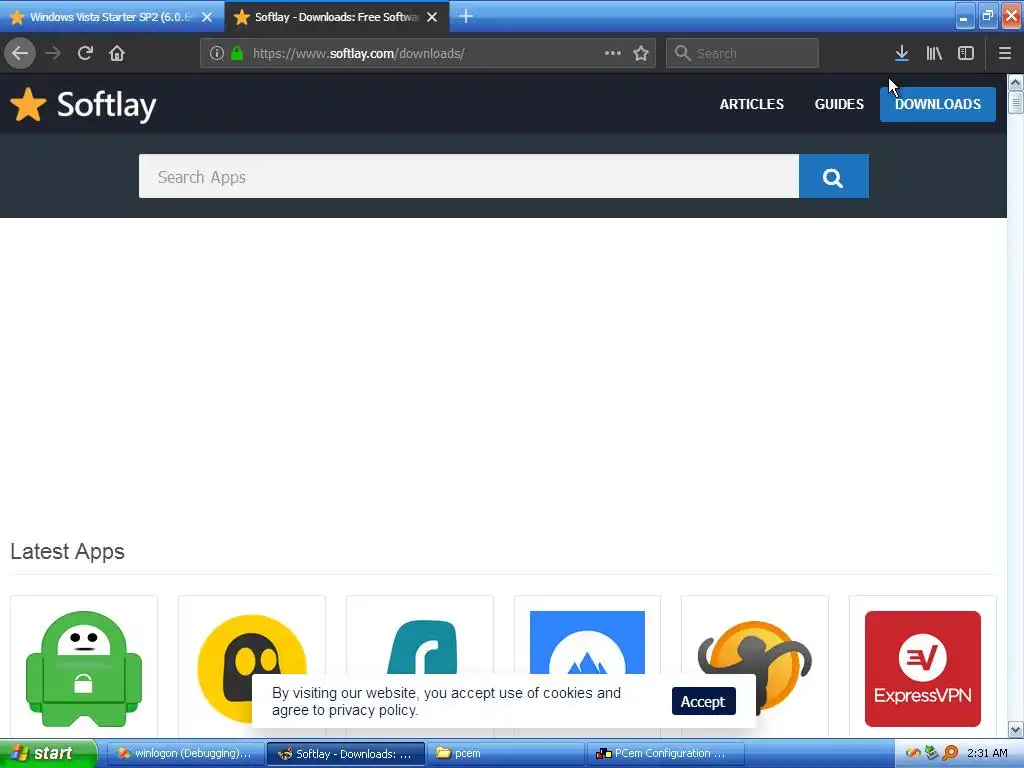Open the GUIDES menu item
The image size is (1024, 768).
pyautogui.click(x=839, y=104)
